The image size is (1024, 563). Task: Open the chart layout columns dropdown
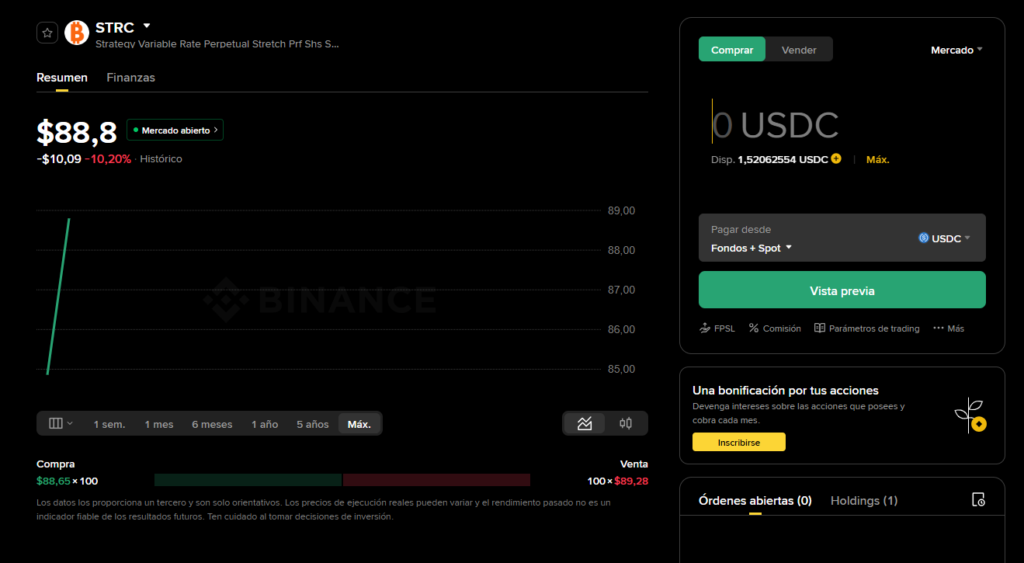click(x=61, y=424)
